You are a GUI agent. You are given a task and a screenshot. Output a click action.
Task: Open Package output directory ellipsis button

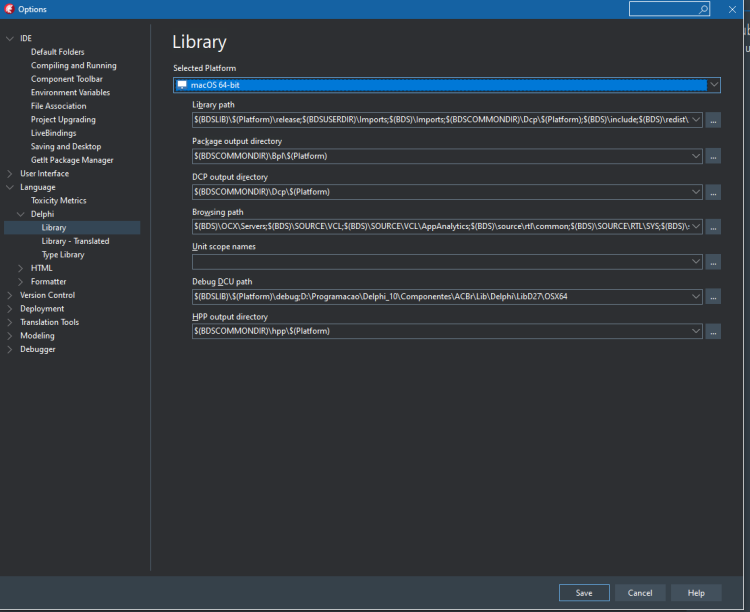713,156
